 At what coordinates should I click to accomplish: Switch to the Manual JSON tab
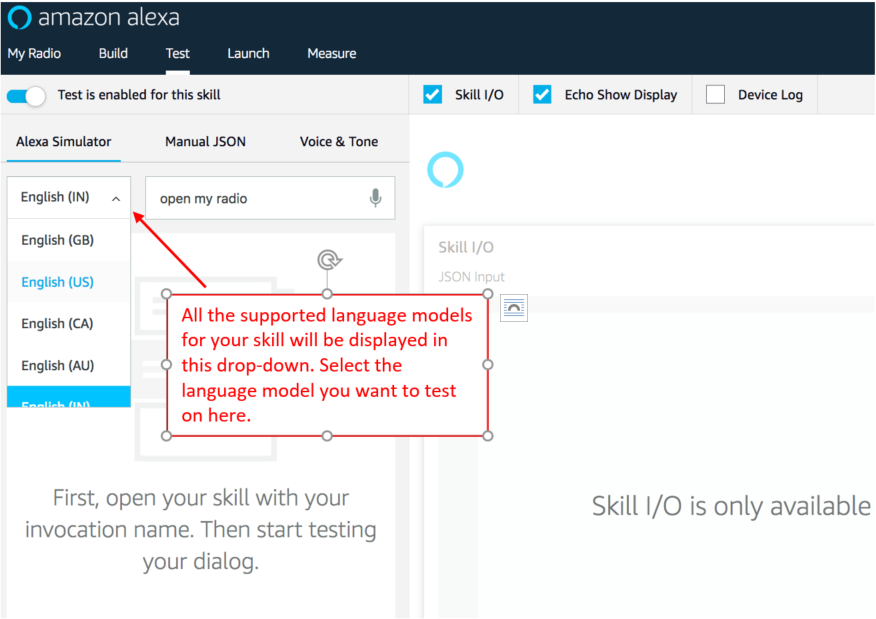click(x=205, y=142)
